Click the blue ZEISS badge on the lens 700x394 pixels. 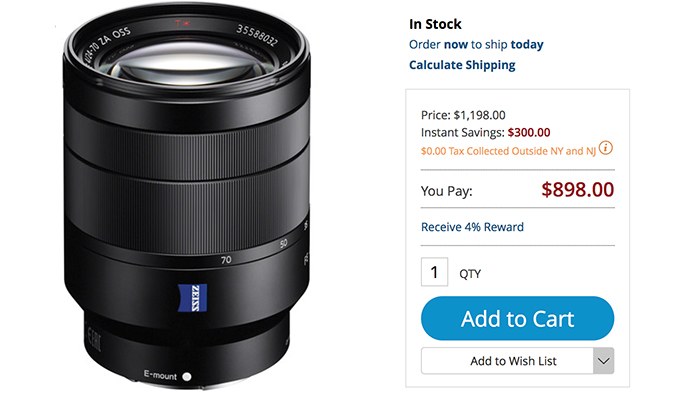(x=192, y=298)
